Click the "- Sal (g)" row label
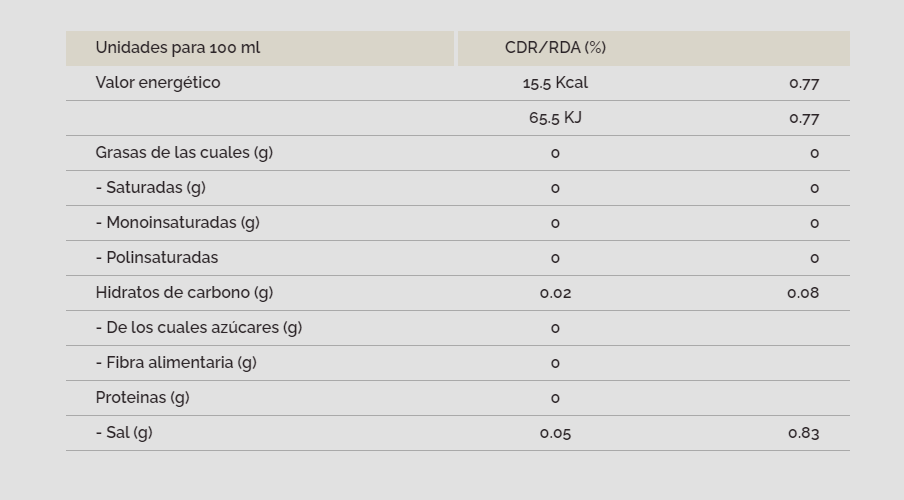 click(x=124, y=433)
